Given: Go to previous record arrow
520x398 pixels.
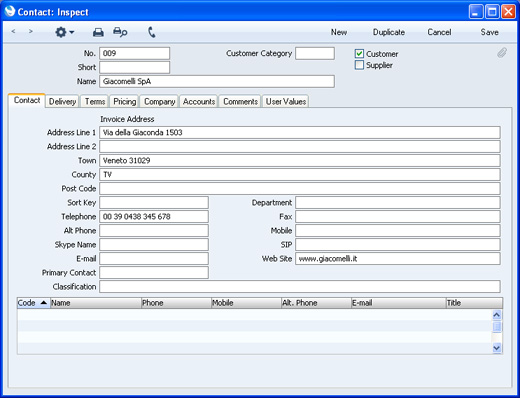Looking at the screenshot, I should click(x=13, y=32).
